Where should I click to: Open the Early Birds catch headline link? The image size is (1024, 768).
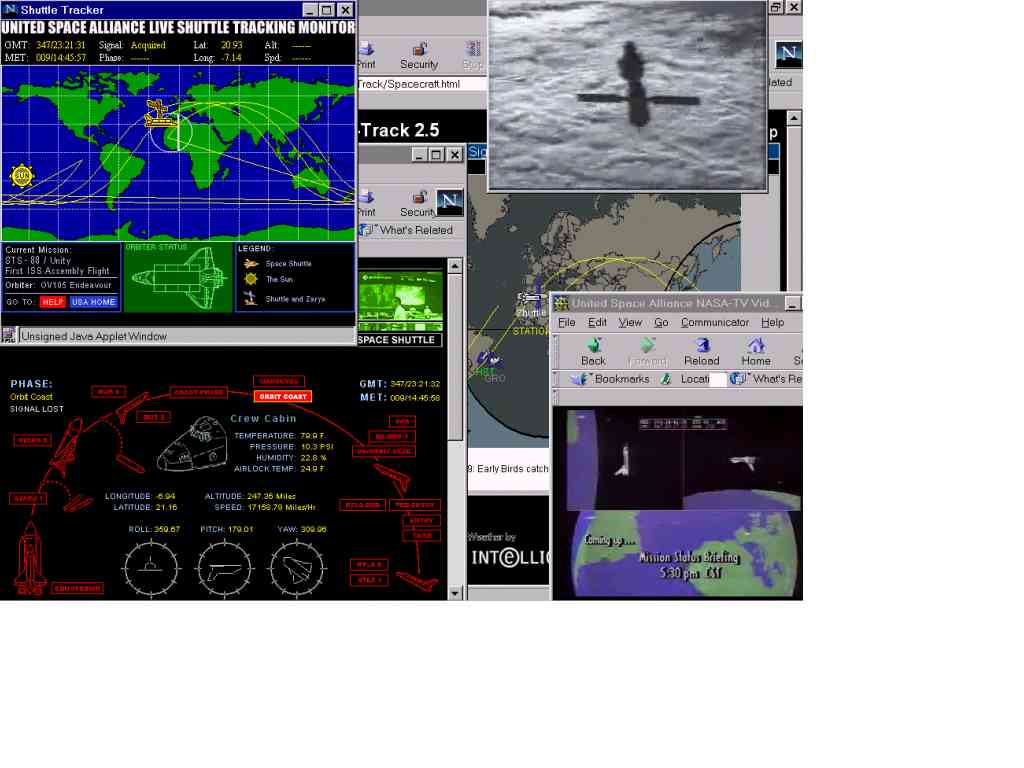pyautogui.click(x=508, y=468)
